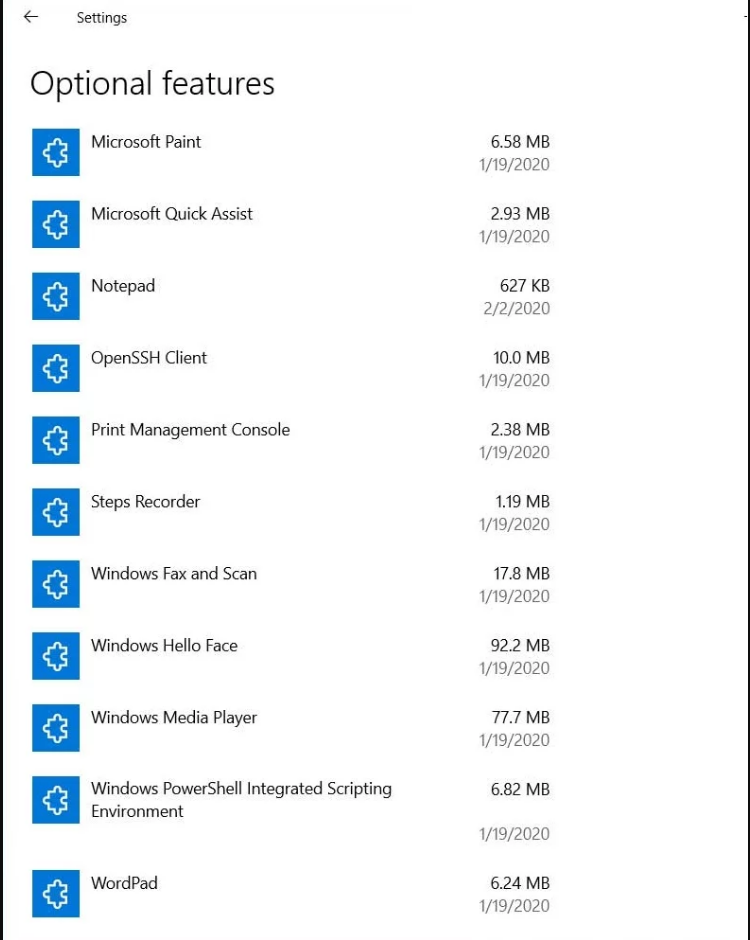Select the Steps Recorder label
Image resolution: width=750 pixels, height=940 pixels.
pos(145,502)
